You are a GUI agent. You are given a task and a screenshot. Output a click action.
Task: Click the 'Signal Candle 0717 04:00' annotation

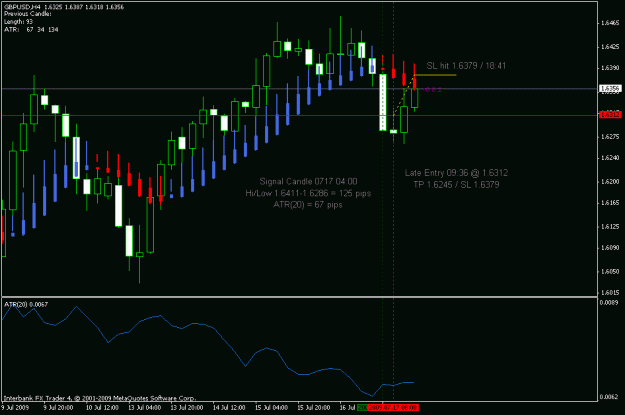tap(308, 181)
